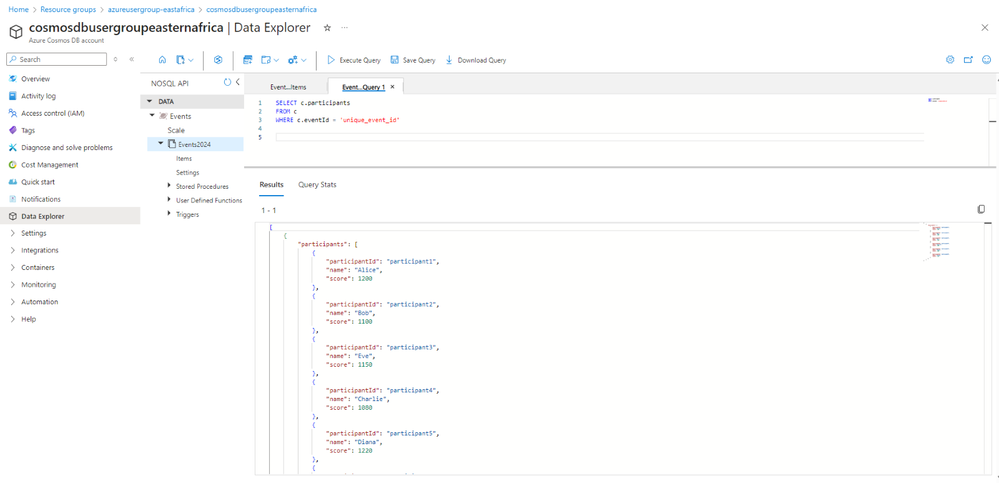The width and height of the screenshot is (999, 483).
Task: Expand the New Stored Procedure dropdown arrow
Action: (x=304, y=60)
